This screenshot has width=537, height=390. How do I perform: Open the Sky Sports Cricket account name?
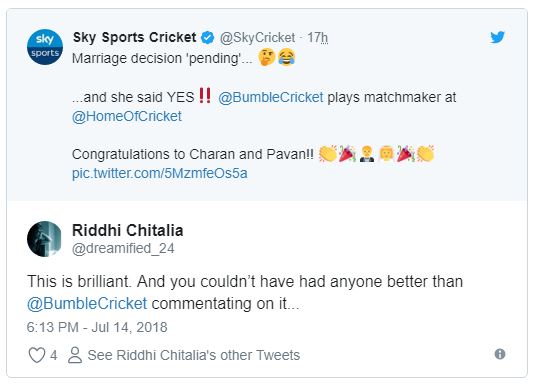(135, 37)
